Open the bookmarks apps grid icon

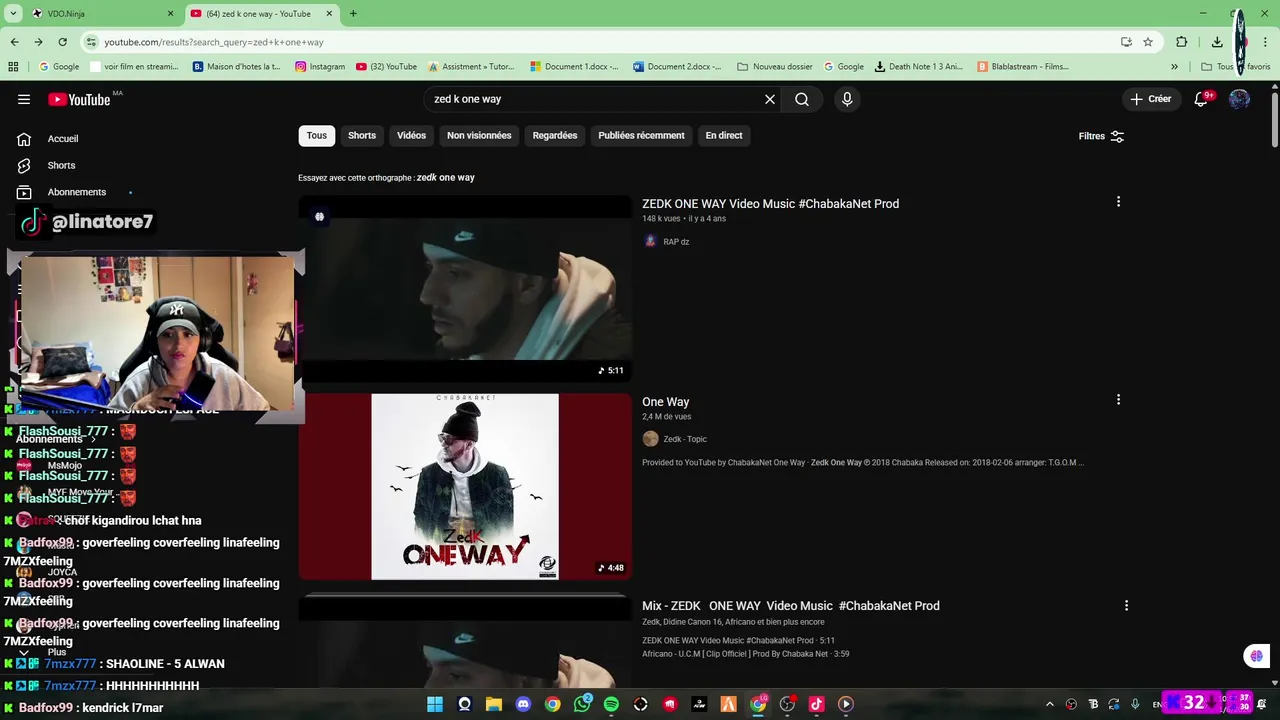[x=13, y=67]
